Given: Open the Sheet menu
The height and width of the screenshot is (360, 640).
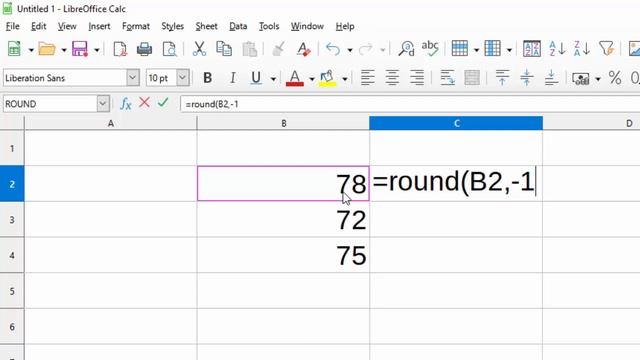Looking at the screenshot, I should pos(207,26).
